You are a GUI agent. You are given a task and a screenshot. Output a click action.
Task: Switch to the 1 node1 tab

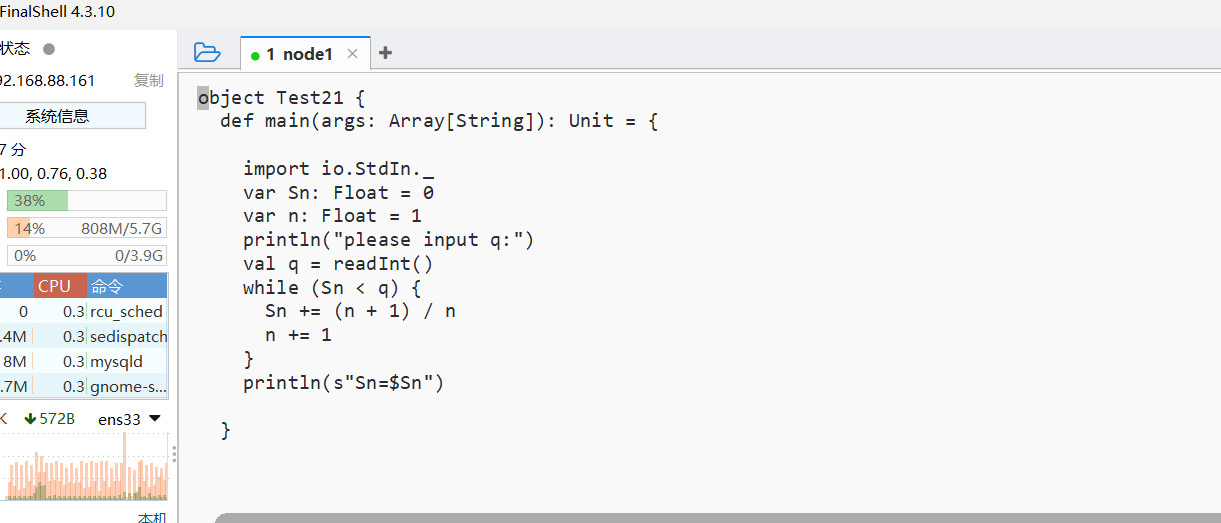click(x=298, y=54)
